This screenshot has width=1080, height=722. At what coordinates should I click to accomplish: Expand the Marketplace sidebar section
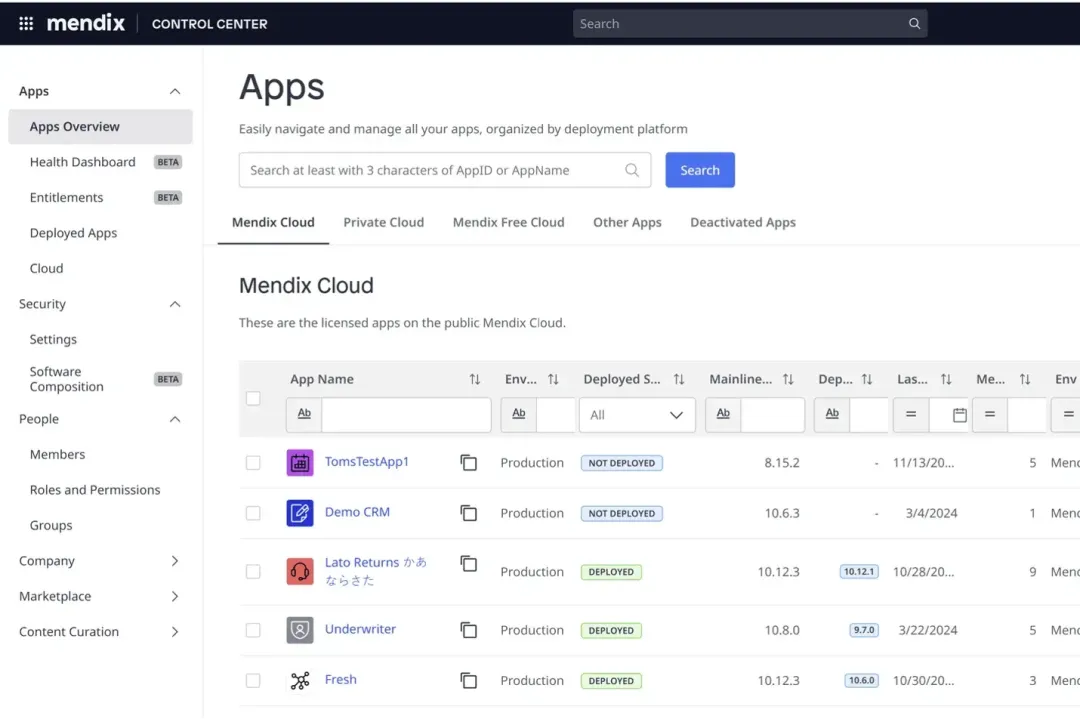[174, 596]
